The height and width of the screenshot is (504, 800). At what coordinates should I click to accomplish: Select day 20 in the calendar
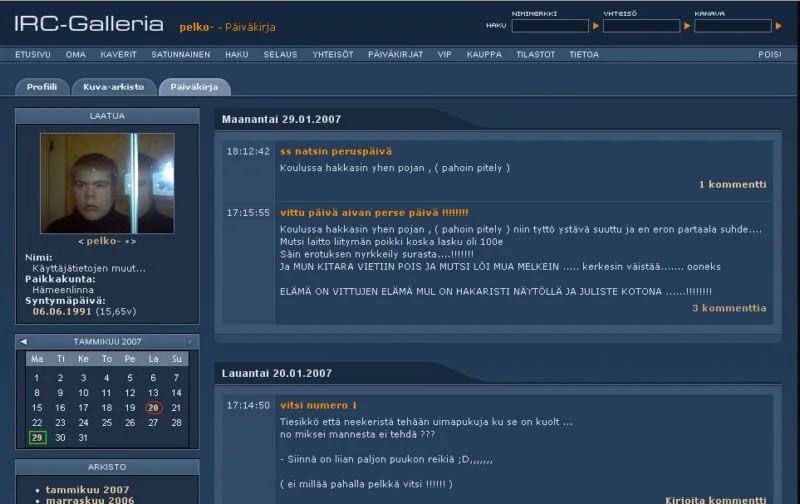pyautogui.click(x=153, y=407)
